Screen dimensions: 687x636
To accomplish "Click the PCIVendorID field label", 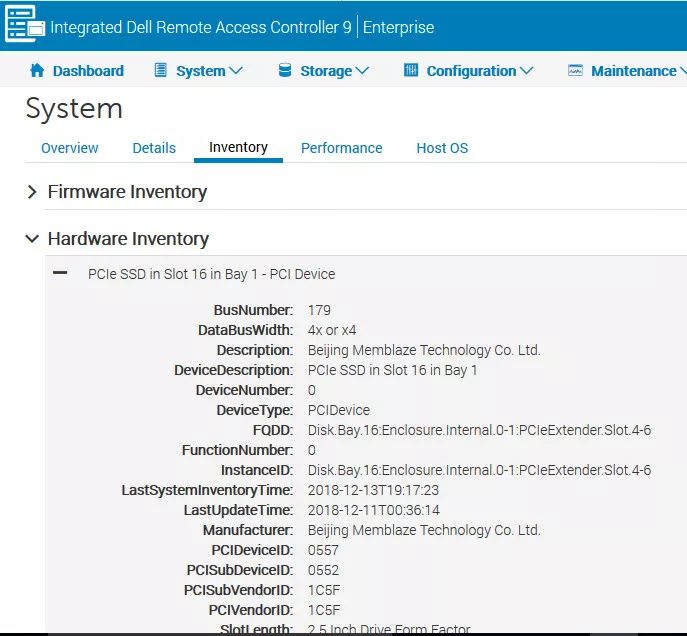I will point(251,610).
